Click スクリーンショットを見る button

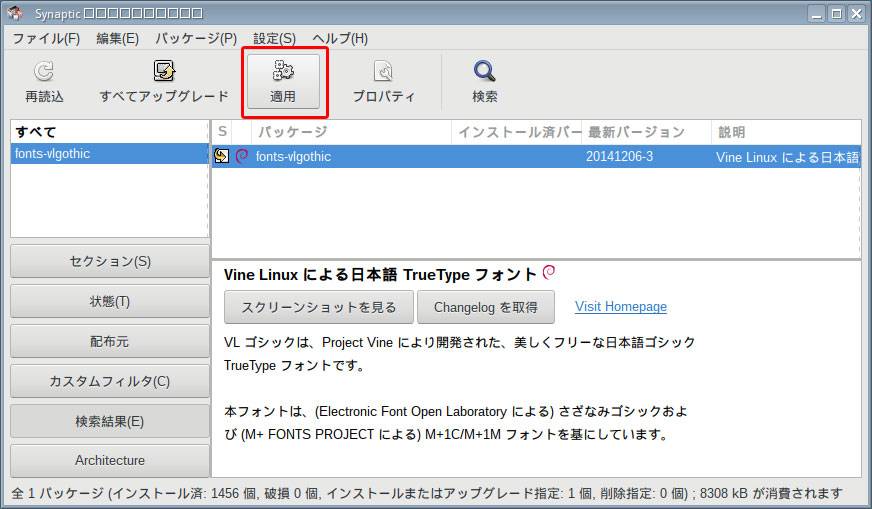pos(319,307)
